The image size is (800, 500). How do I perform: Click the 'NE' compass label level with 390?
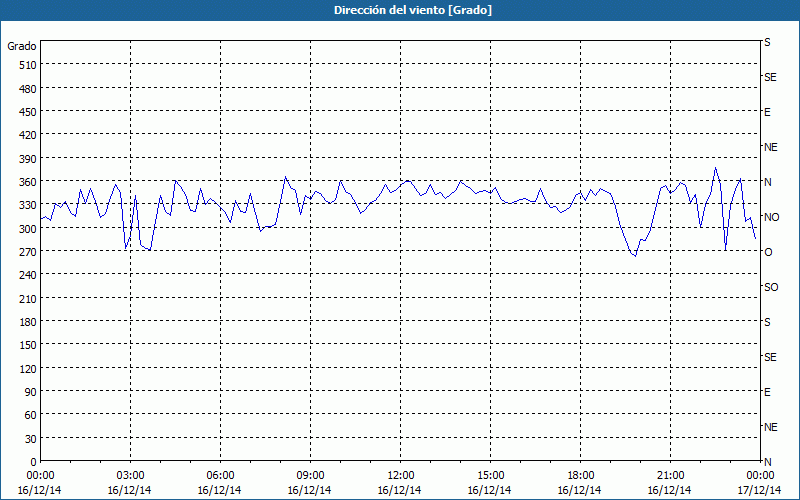coord(771,147)
